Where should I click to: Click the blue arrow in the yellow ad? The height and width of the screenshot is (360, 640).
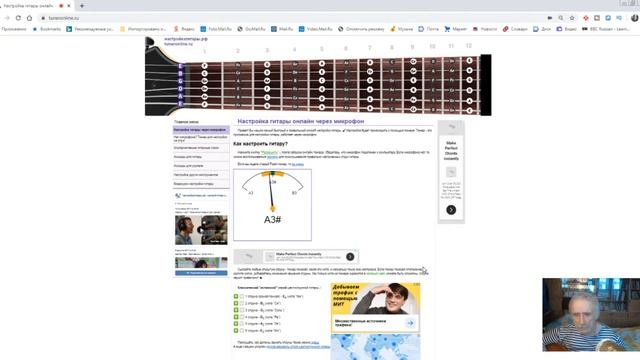tap(410, 323)
